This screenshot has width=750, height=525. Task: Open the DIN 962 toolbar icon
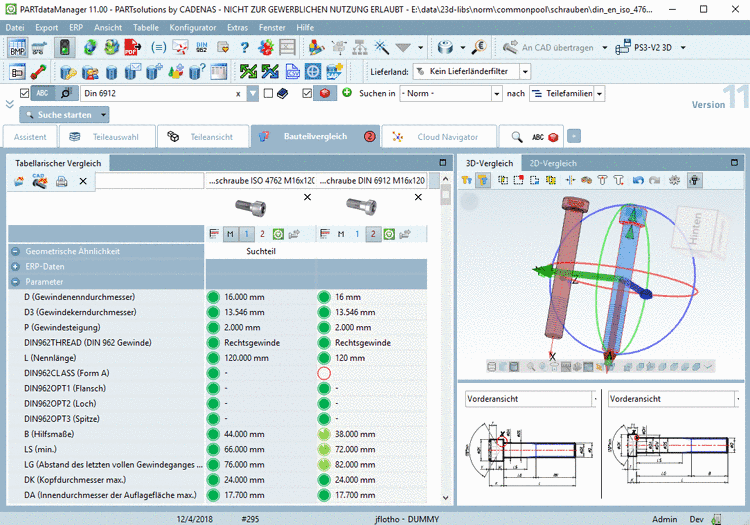pyautogui.click(x=202, y=47)
